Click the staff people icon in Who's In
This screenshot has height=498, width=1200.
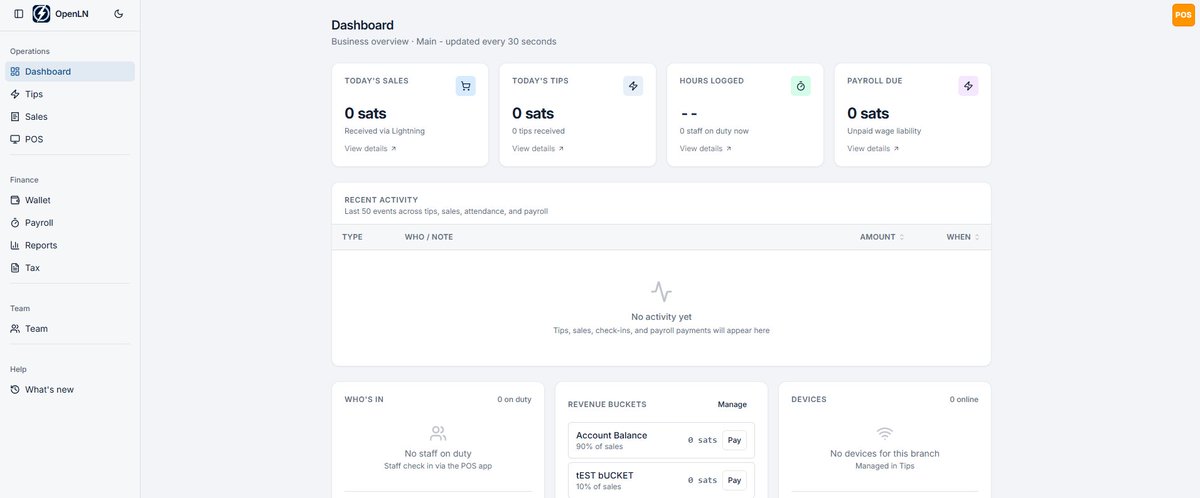tap(438, 434)
